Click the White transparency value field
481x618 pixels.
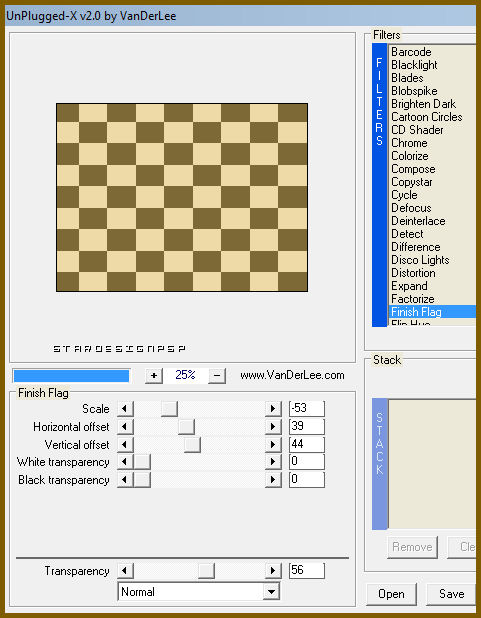[x=307, y=462]
